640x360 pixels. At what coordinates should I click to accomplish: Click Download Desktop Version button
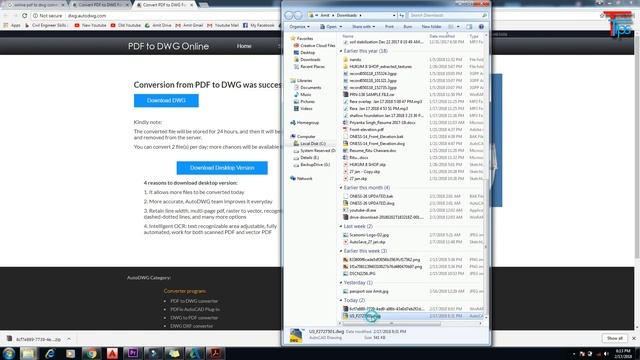pos(222,168)
